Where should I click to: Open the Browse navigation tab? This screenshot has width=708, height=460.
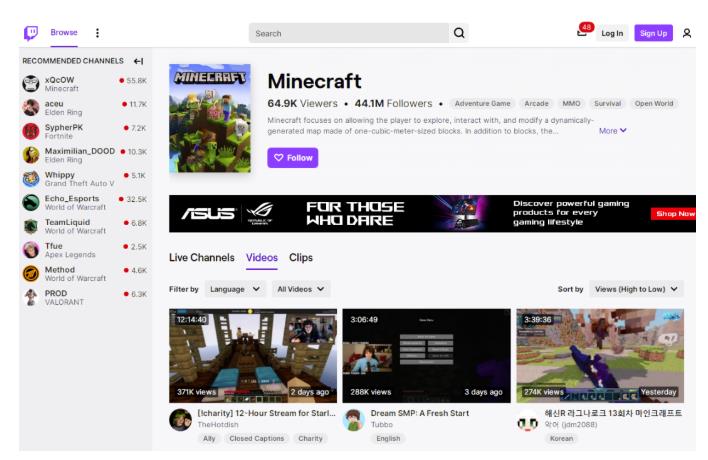pyautogui.click(x=64, y=33)
